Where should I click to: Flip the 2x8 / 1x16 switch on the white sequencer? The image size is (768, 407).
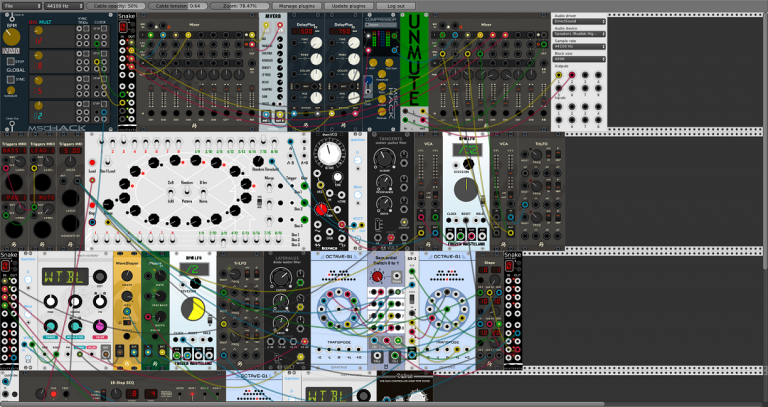click(x=170, y=191)
